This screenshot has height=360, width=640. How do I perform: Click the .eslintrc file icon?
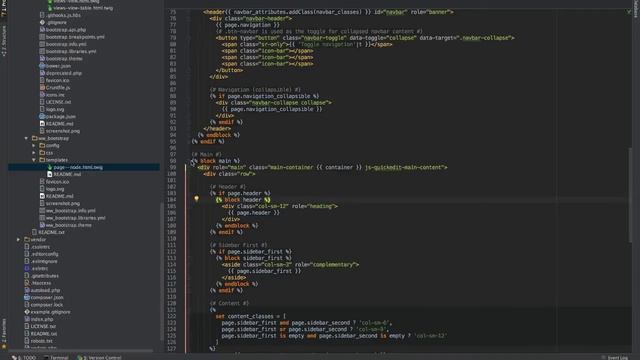[x=27, y=269]
